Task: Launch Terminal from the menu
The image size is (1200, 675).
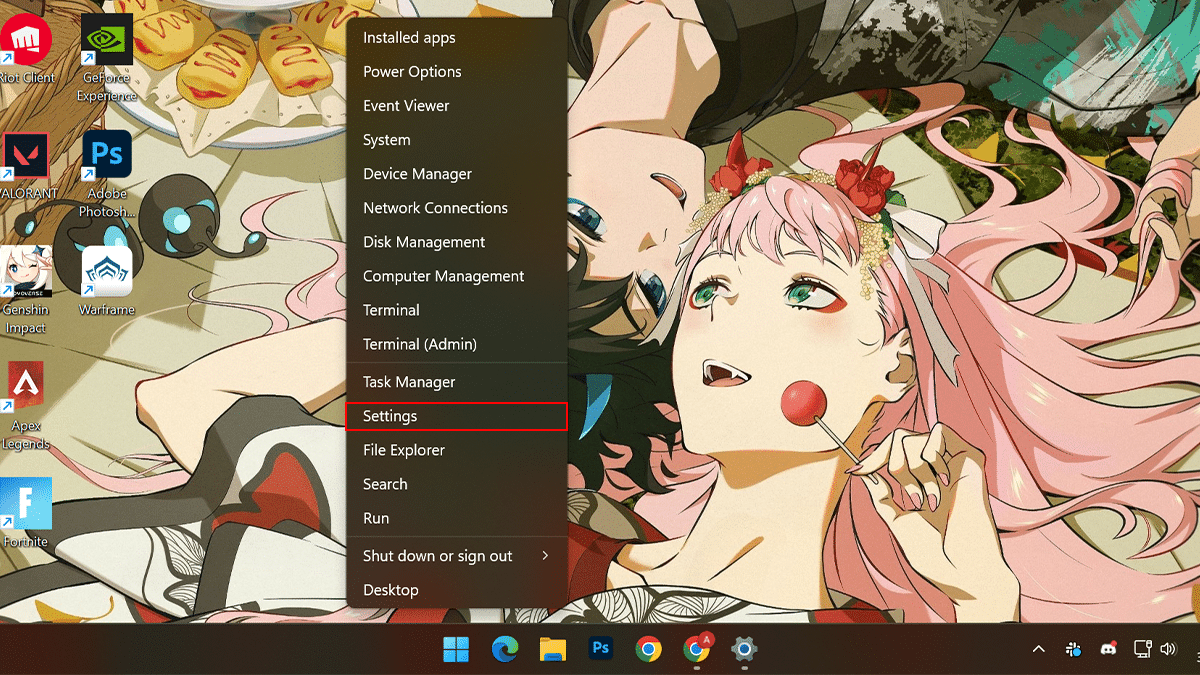Action: click(457, 310)
